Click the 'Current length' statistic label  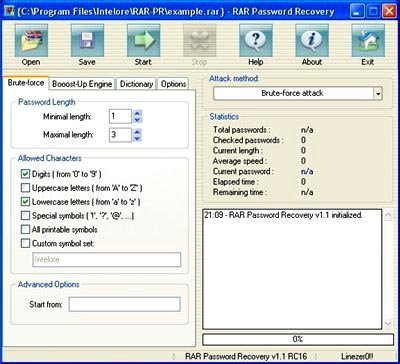pyautogui.click(x=238, y=151)
